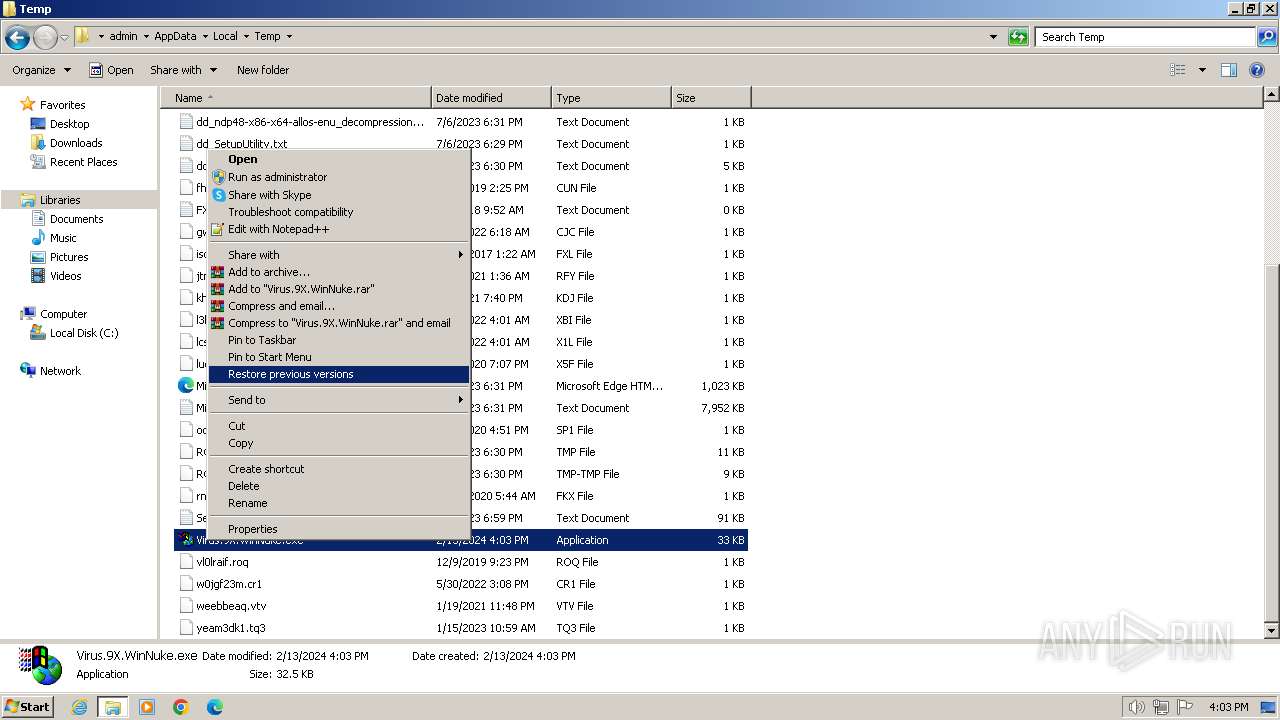Sort by the Type column header

coord(611,98)
